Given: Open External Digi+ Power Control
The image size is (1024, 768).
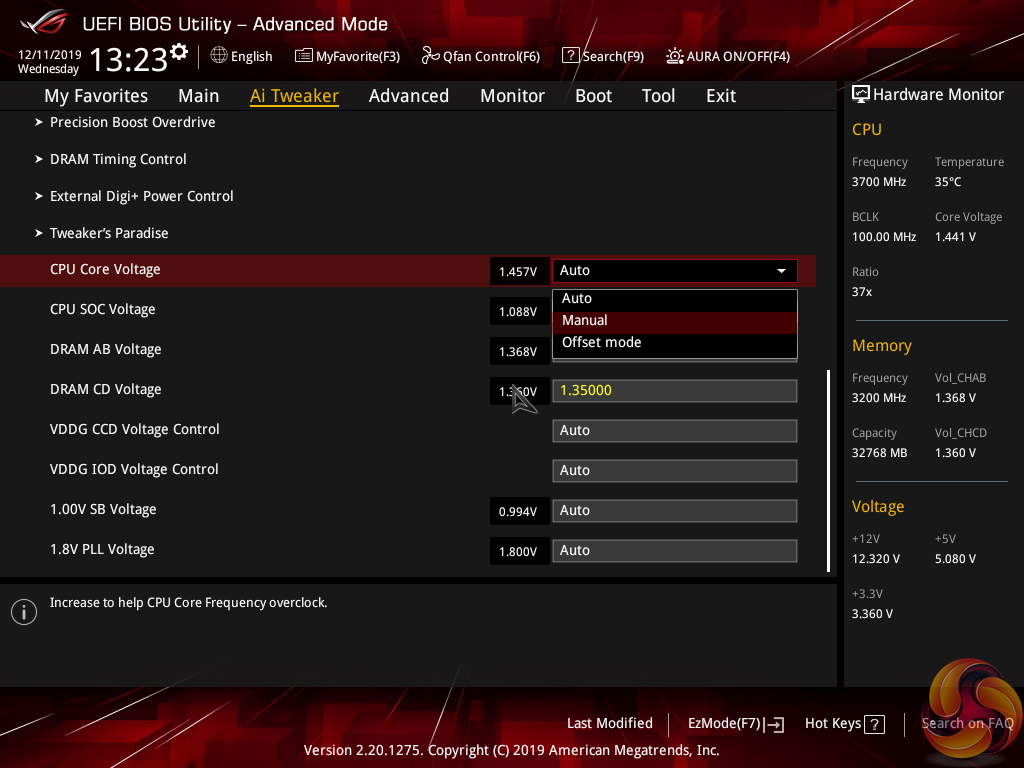Looking at the screenshot, I should tap(141, 196).
